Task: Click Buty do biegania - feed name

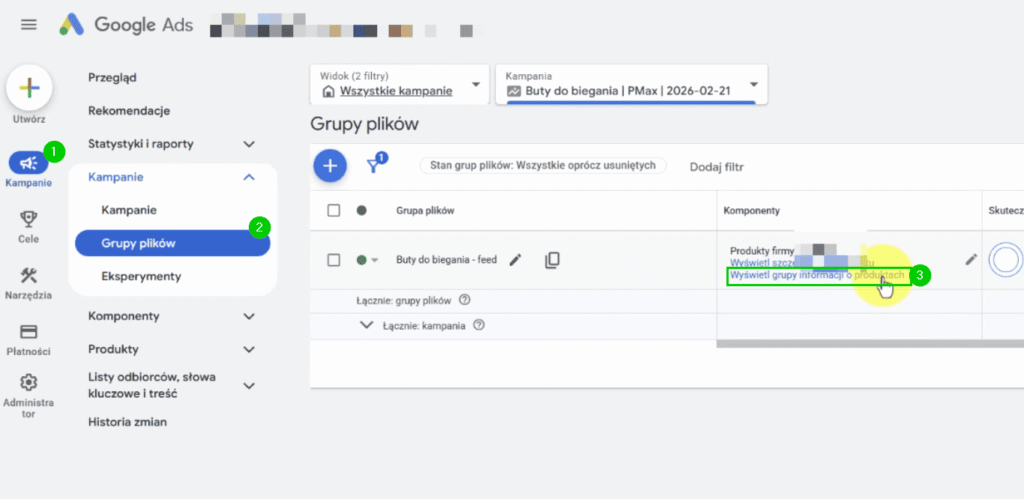Action: pos(446,260)
